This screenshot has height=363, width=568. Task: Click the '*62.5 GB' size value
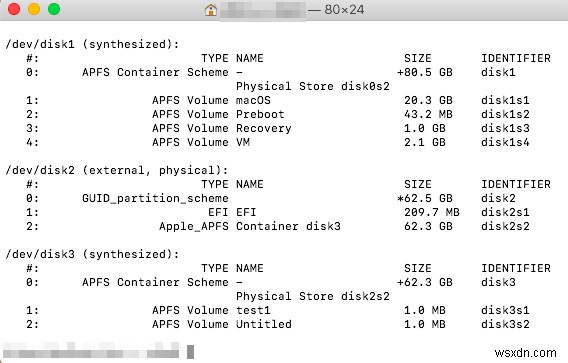425,199
